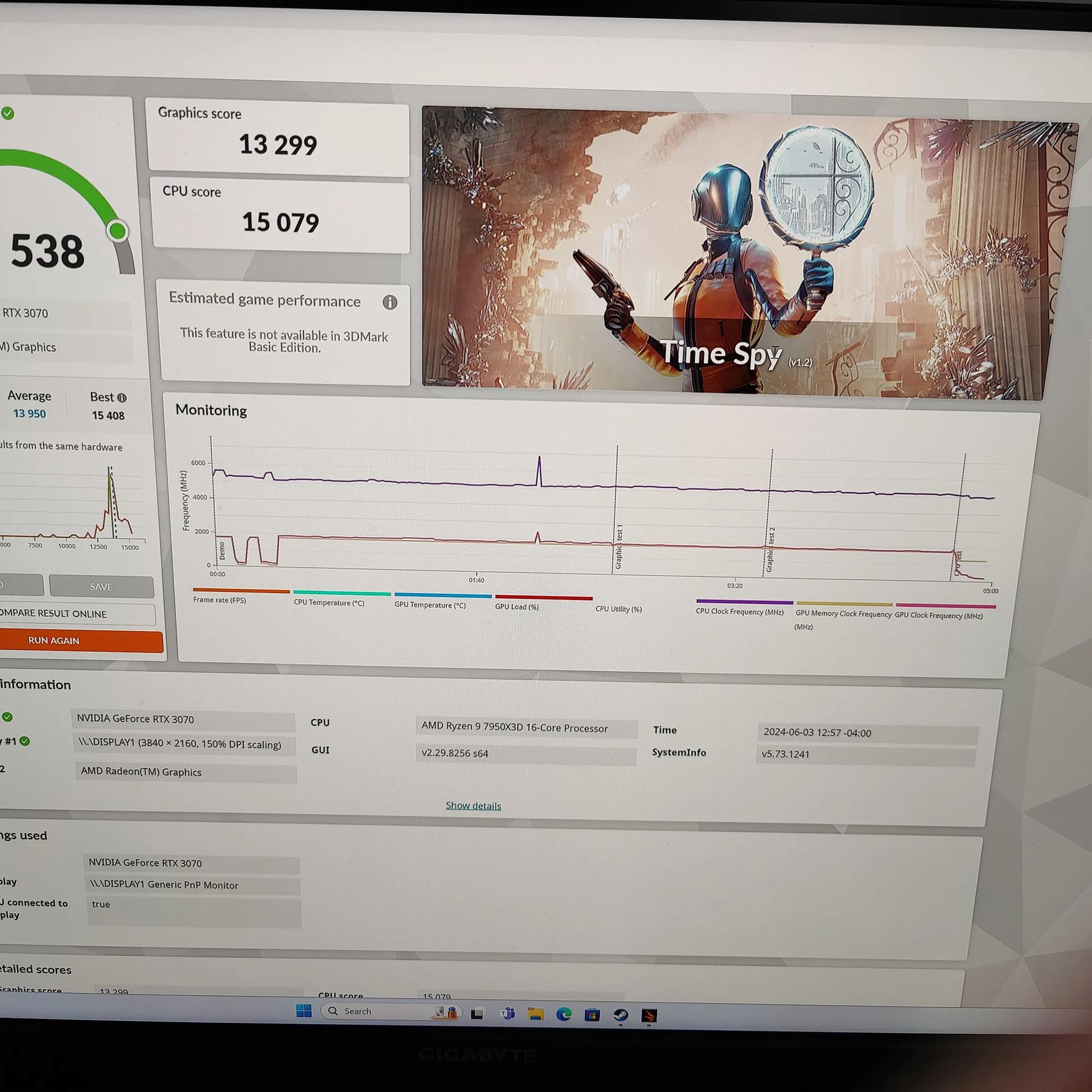
Task: Click the SAVE button
Action: (101, 587)
